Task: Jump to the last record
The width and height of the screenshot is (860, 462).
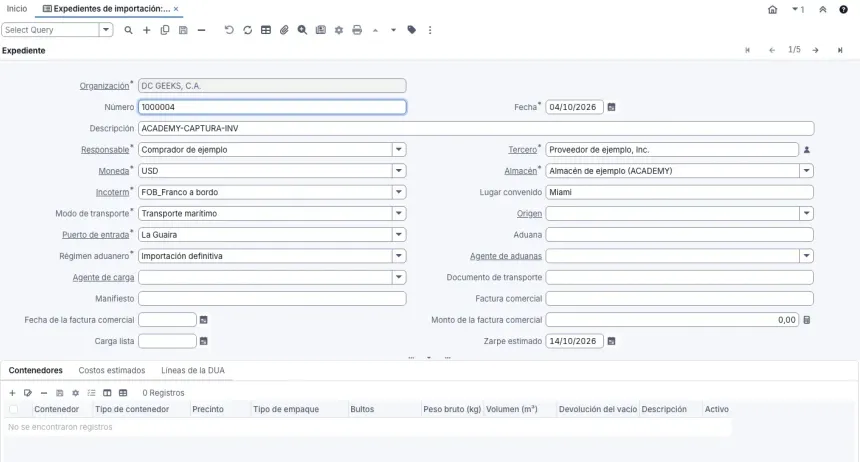Action: pyautogui.click(x=840, y=50)
